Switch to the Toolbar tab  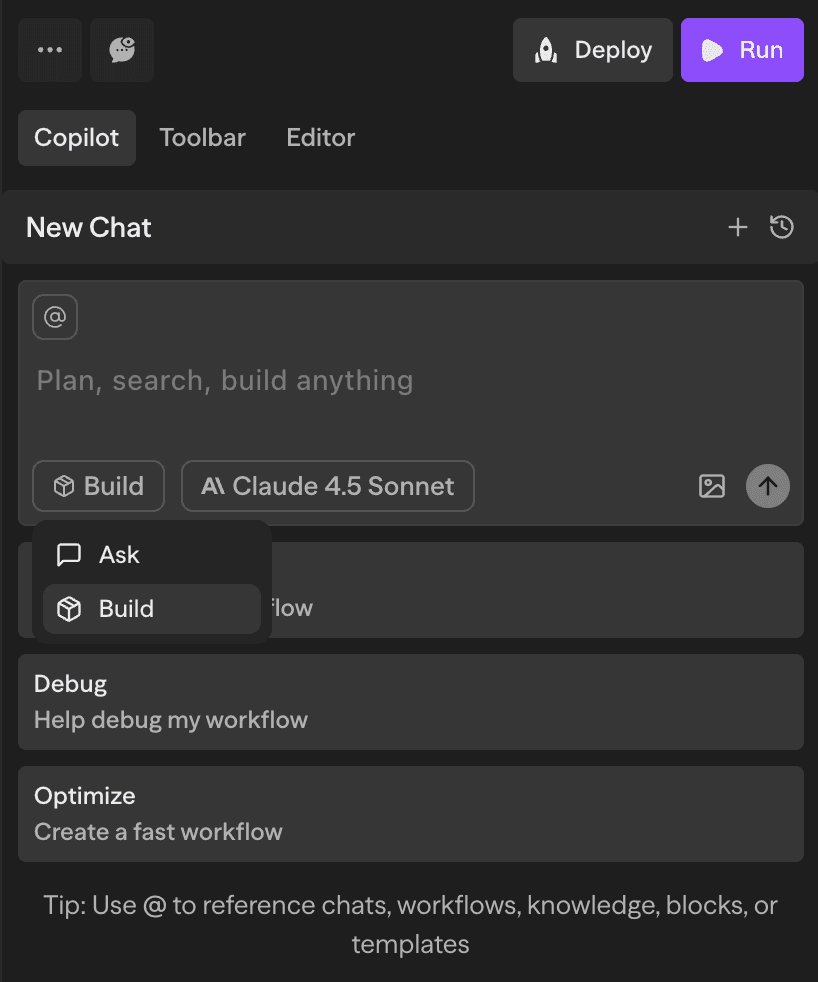tap(202, 137)
